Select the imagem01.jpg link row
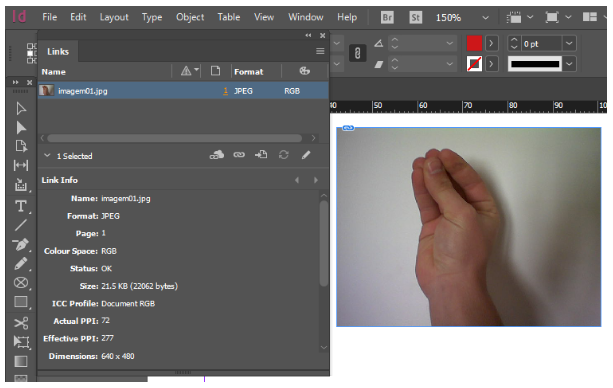This screenshot has height=388, width=613. (183, 91)
